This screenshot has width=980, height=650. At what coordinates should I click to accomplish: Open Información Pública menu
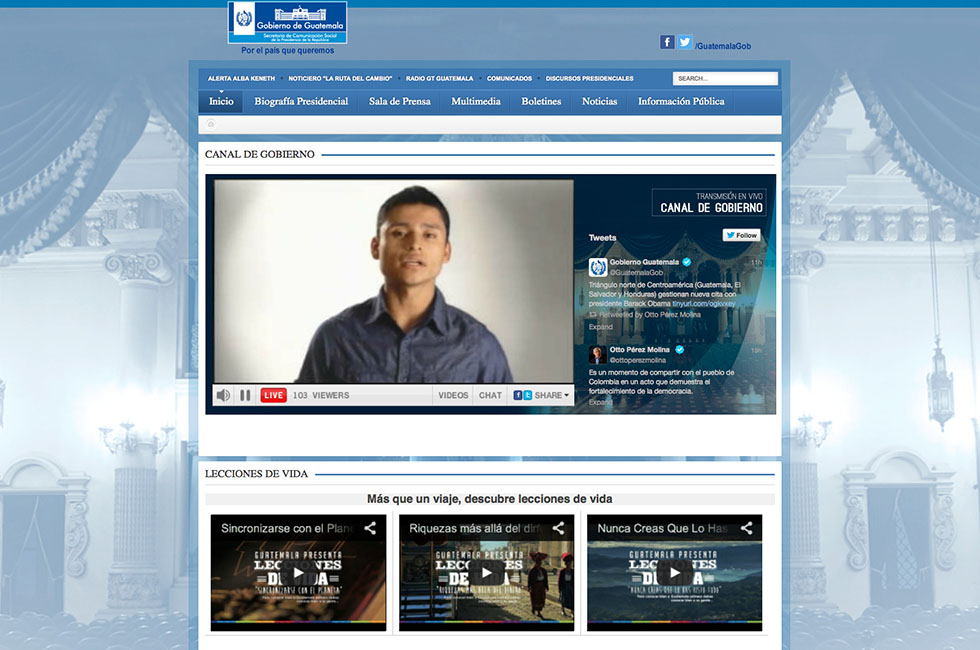(x=681, y=101)
